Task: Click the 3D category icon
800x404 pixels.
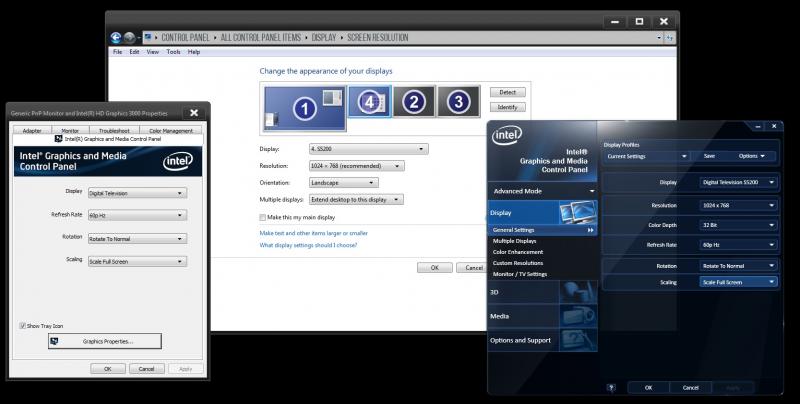Action: coord(578,292)
